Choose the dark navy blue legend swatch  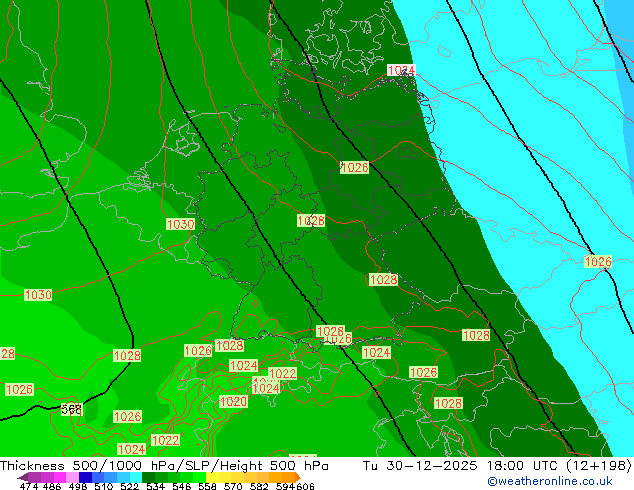pyautogui.click(x=85, y=477)
